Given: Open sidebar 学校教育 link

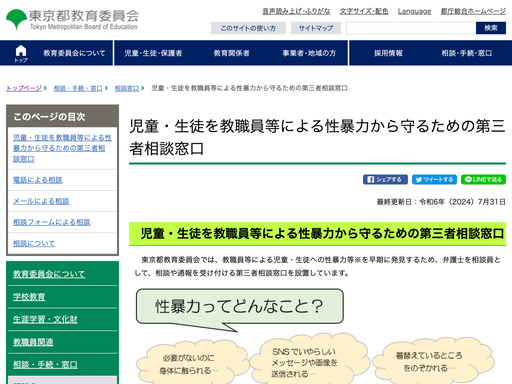Looking at the screenshot, I should coord(29,296).
